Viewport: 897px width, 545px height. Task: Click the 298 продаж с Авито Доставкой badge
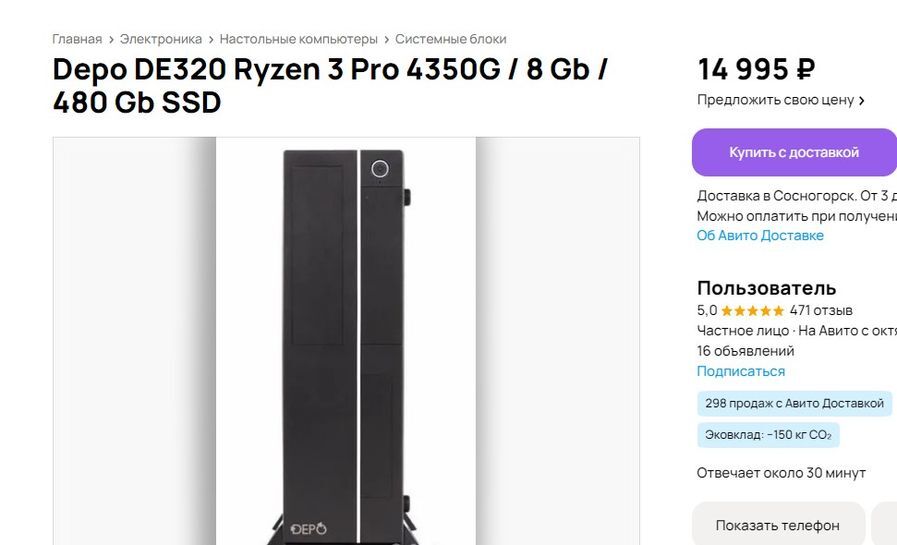click(x=794, y=404)
